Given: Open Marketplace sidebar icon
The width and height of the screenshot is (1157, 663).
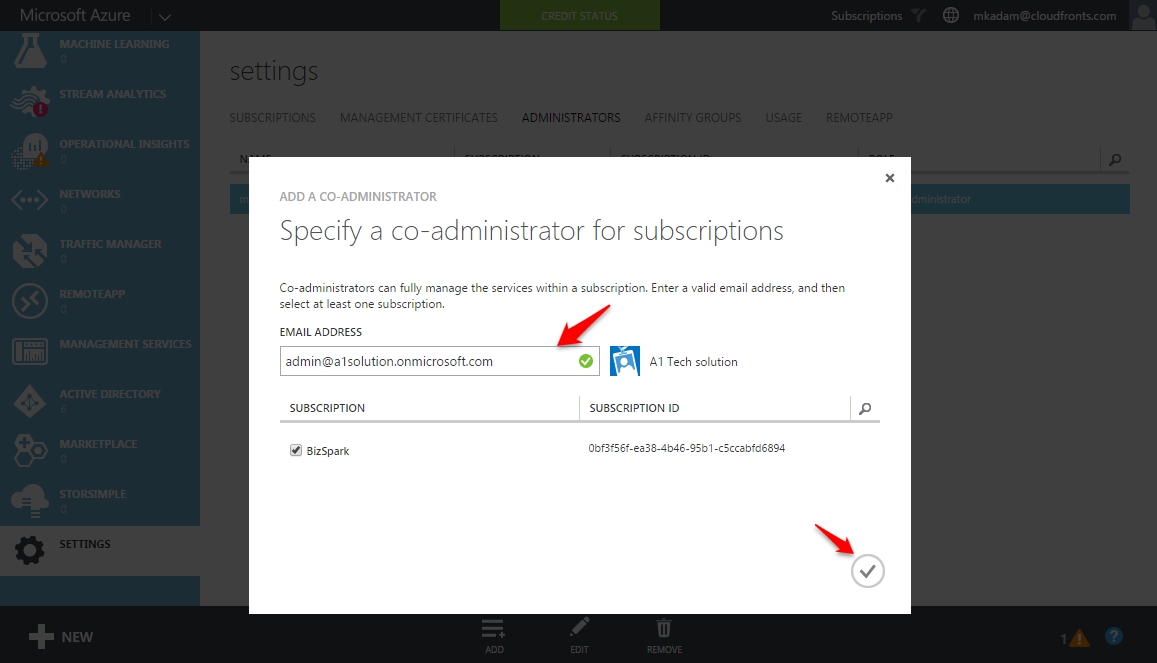Looking at the screenshot, I should point(30,451).
